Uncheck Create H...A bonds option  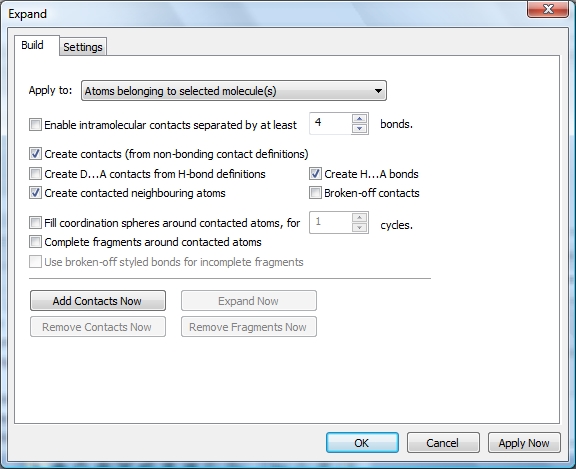coord(315,173)
